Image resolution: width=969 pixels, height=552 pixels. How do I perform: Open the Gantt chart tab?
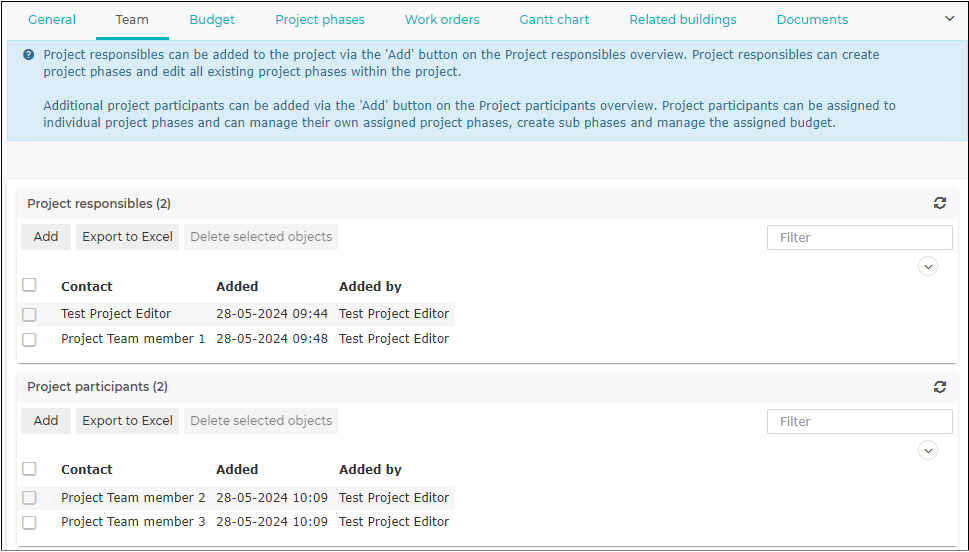click(554, 20)
